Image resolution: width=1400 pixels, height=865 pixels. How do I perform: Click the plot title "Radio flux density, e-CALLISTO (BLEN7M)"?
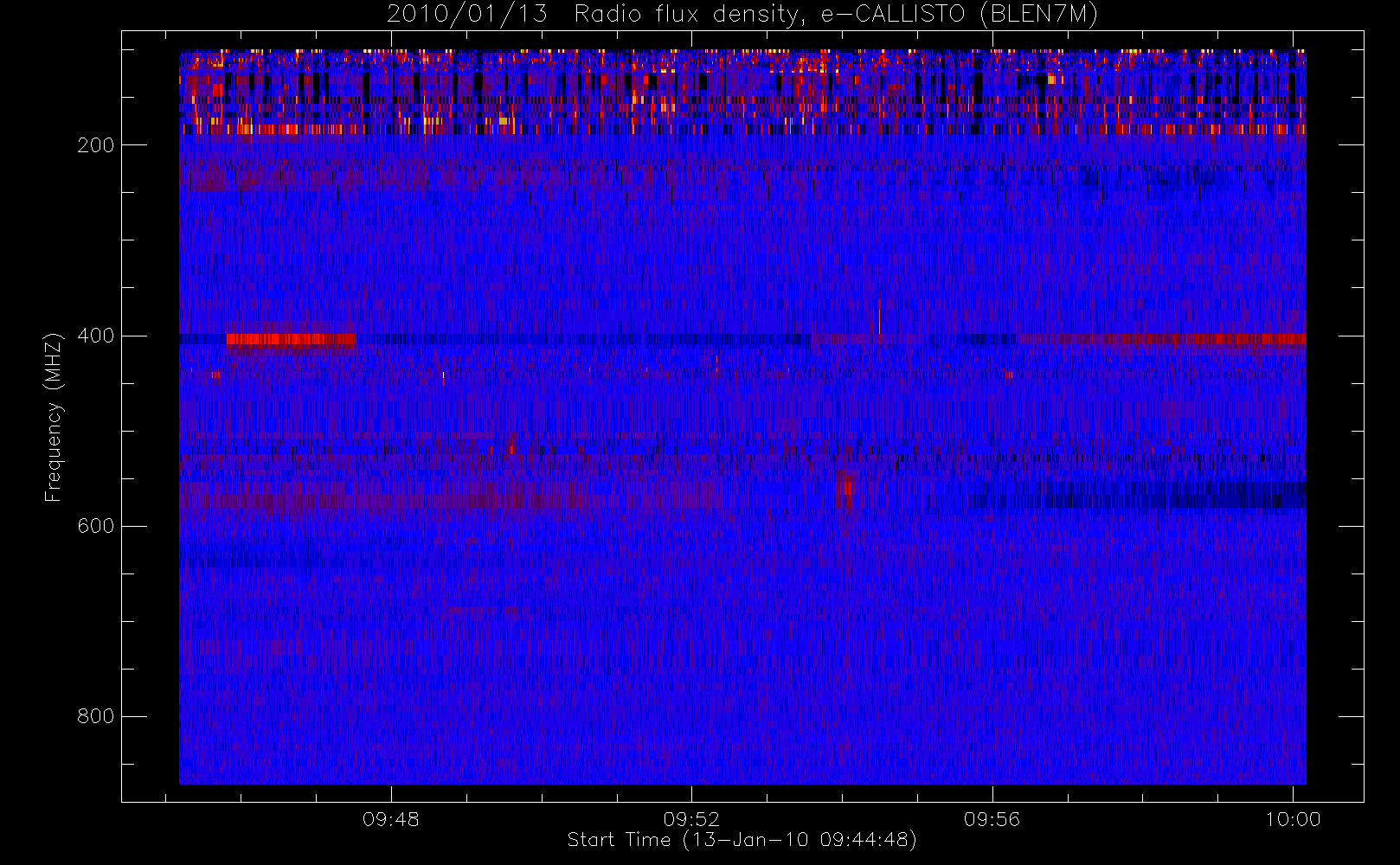[x=836, y=15]
